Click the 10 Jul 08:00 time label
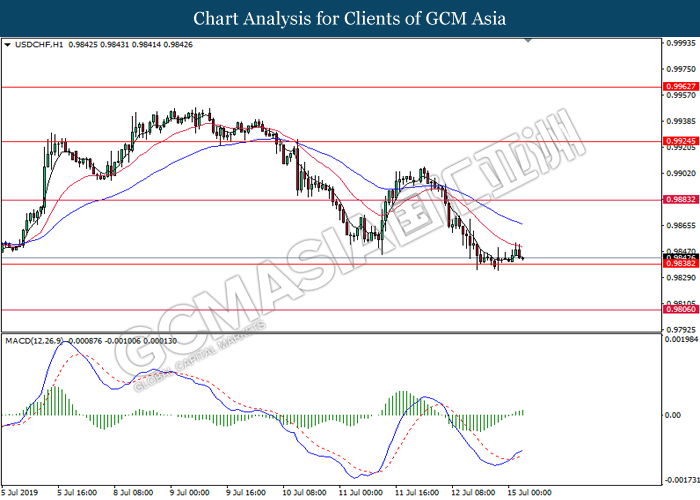Viewport: 700px width, 500px height. click(304, 492)
